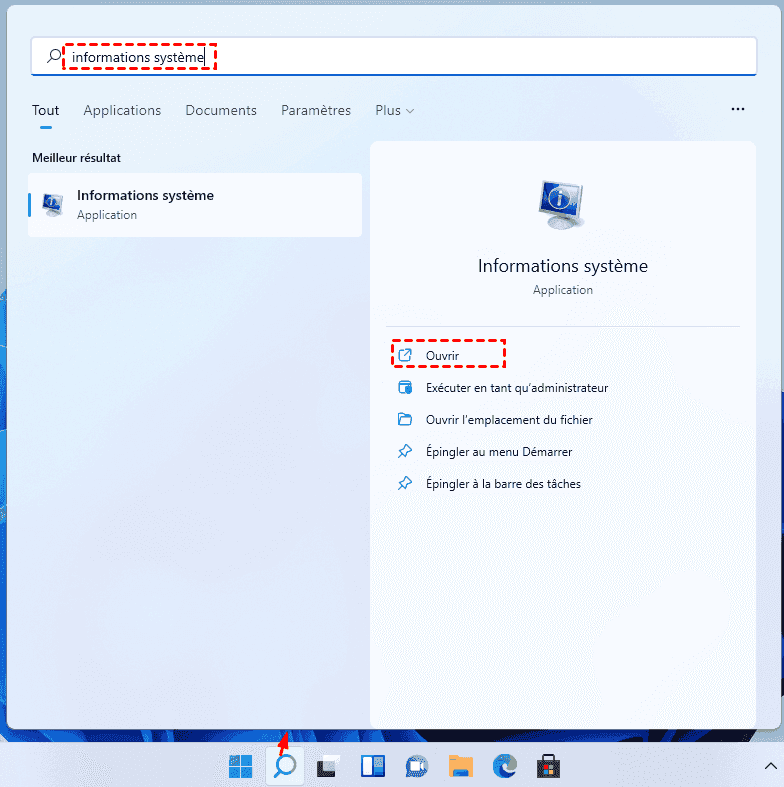Click the magnifier icon in search box
The width and height of the screenshot is (784, 787).
(53, 56)
